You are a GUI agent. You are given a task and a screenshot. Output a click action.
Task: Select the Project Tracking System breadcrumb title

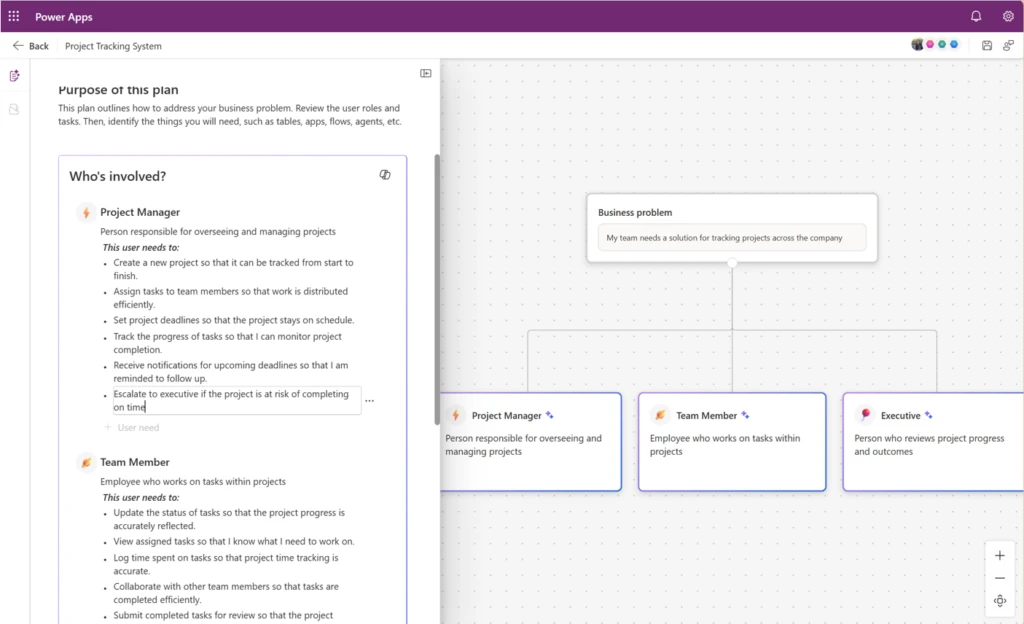(x=113, y=45)
